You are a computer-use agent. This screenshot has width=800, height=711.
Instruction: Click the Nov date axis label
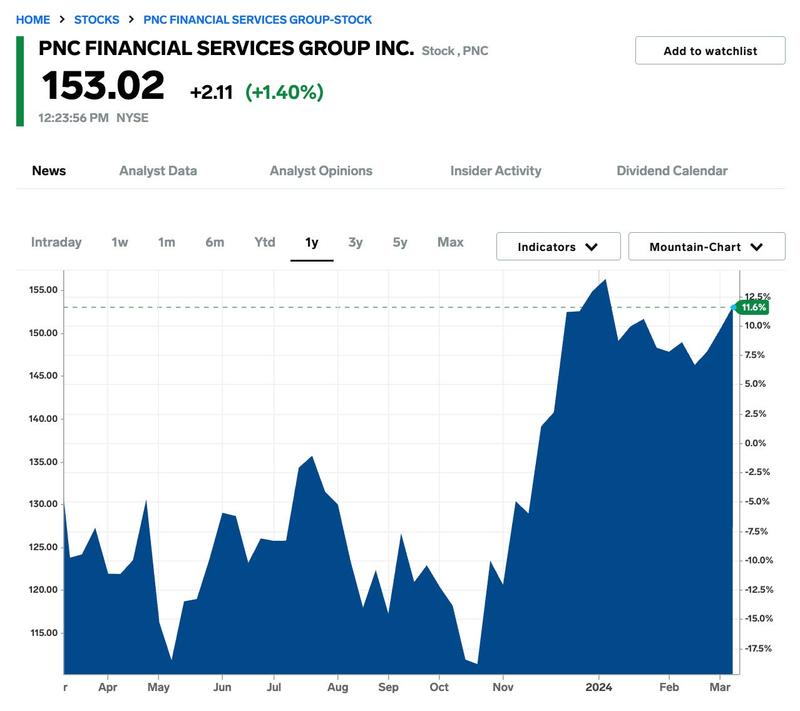tap(503, 688)
